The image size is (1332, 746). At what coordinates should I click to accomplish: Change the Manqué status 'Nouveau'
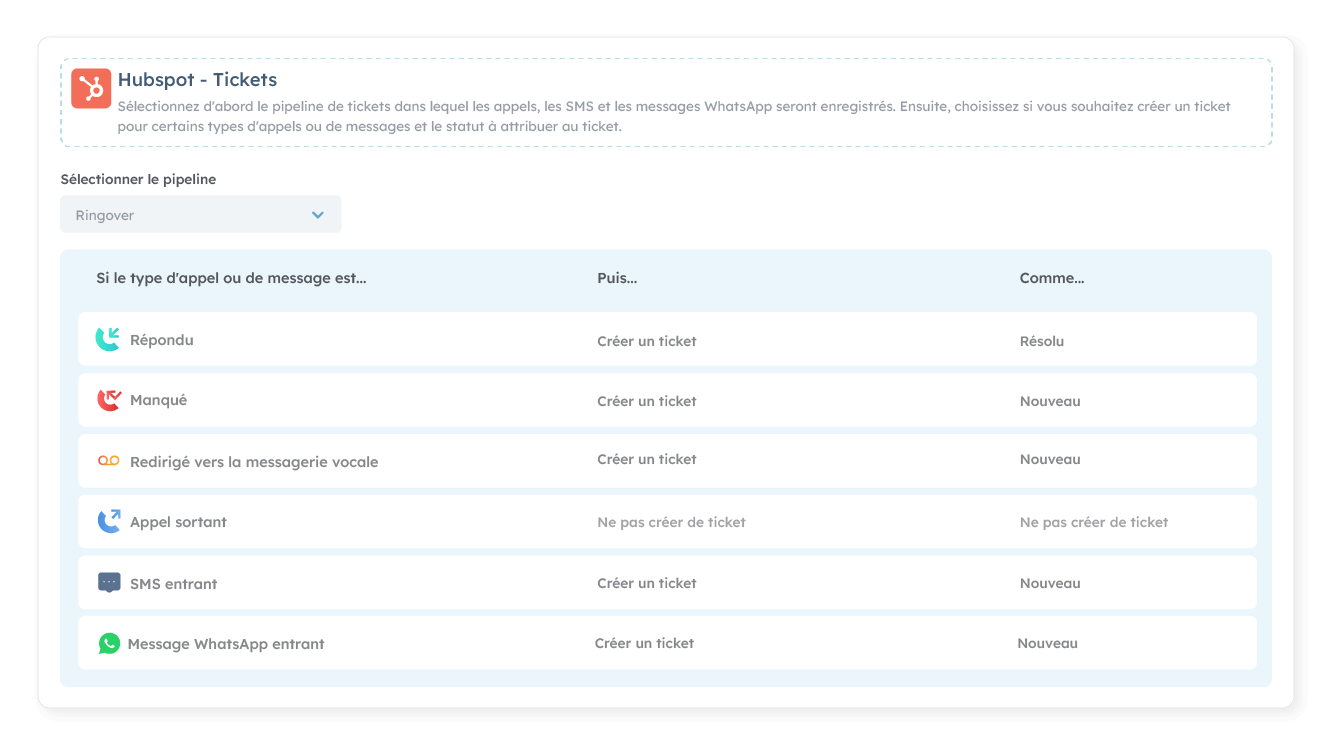click(1050, 401)
